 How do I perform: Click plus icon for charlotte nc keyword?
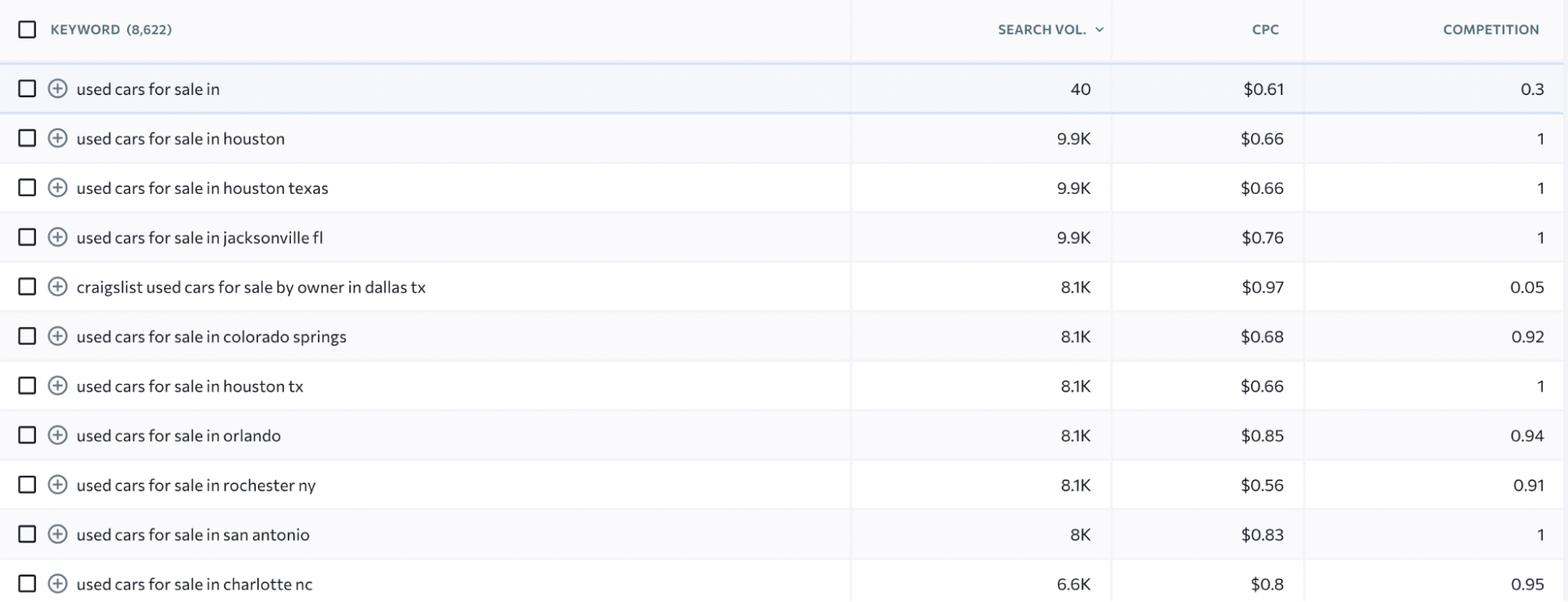click(57, 583)
